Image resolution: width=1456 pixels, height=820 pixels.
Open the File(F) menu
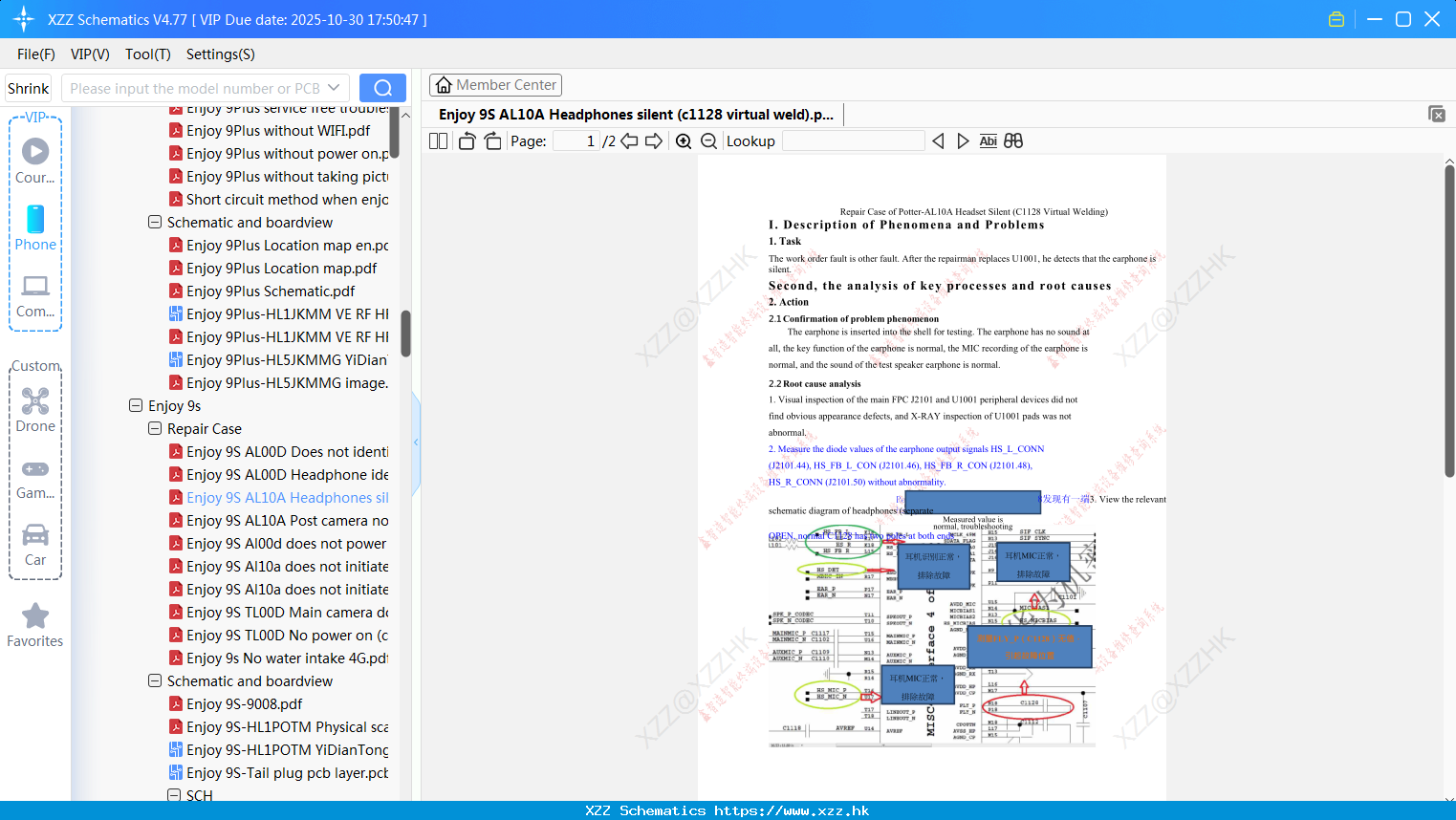[x=36, y=54]
